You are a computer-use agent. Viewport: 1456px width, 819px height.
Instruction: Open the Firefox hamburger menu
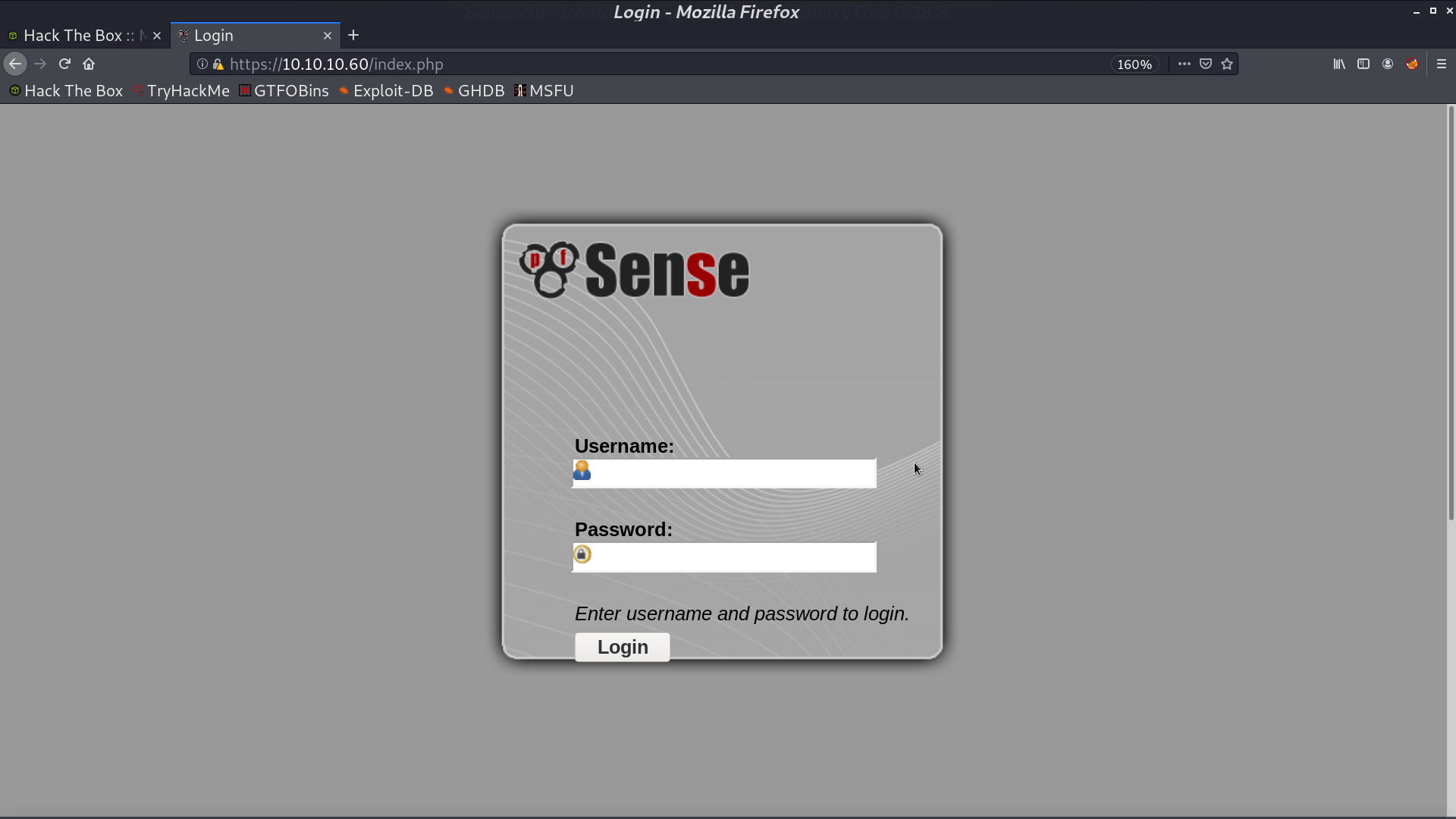pyautogui.click(x=1442, y=64)
